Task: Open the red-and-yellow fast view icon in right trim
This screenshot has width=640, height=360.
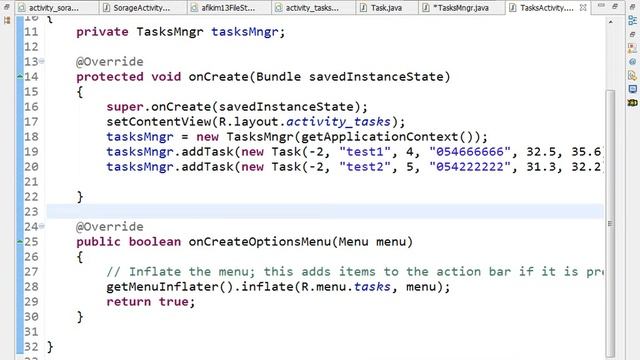Action: [x=632, y=48]
